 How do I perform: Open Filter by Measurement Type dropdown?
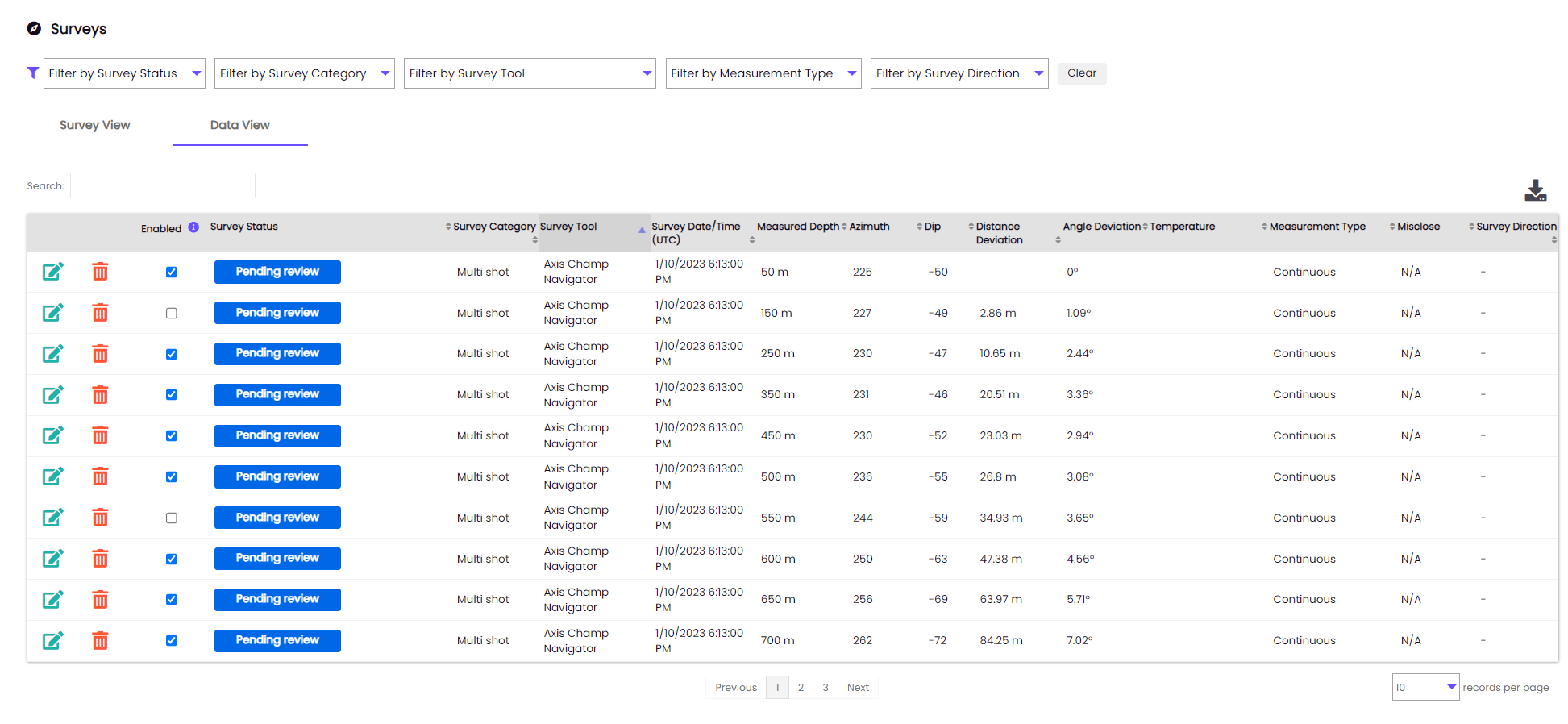[763, 73]
